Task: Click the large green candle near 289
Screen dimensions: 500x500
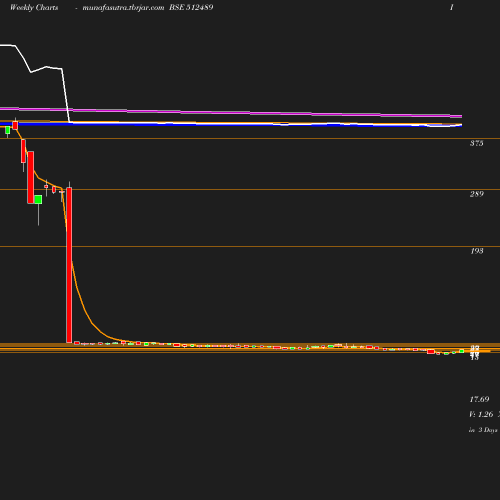Action: [38, 199]
